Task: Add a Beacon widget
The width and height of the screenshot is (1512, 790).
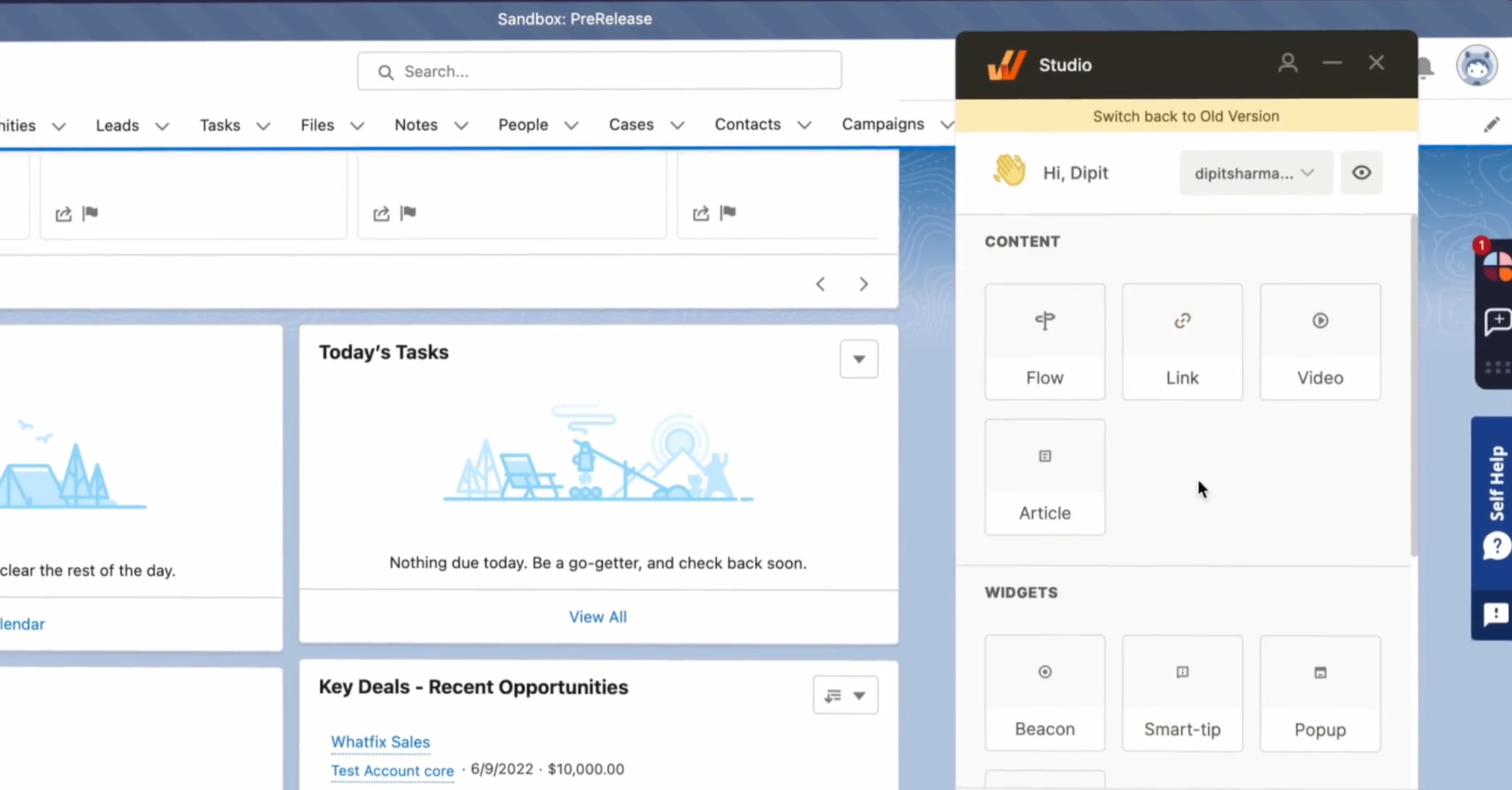Action: coord(1045,693)
